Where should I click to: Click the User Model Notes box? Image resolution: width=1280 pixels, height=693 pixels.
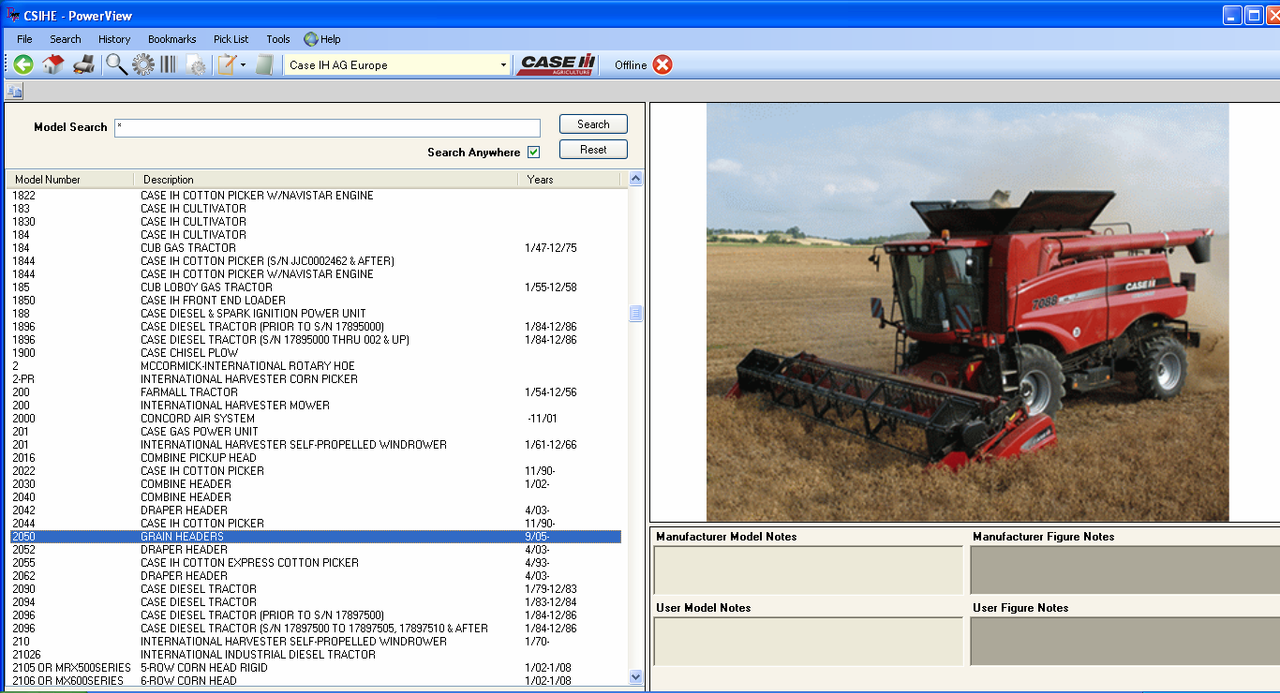(x=808, y=641)
